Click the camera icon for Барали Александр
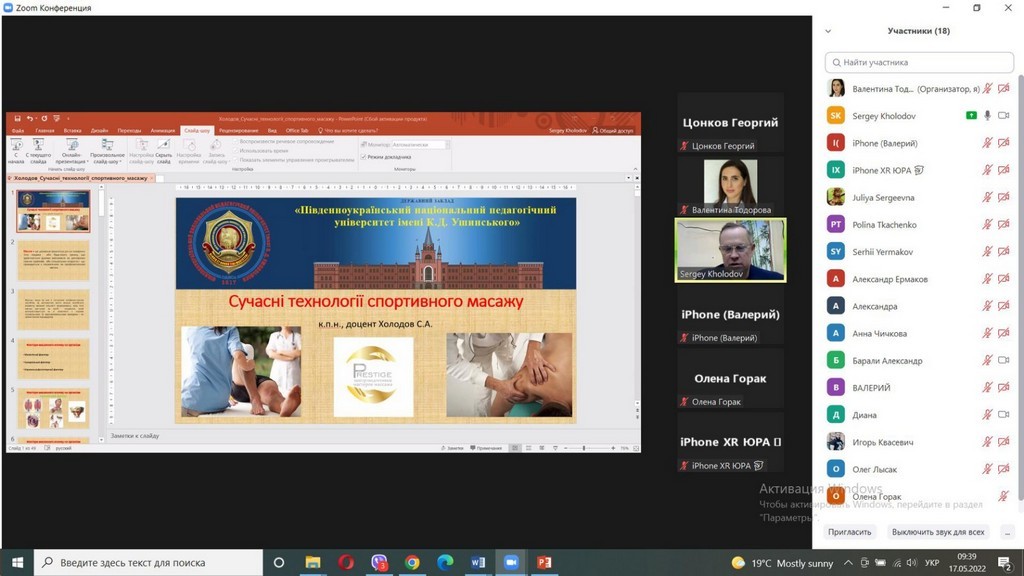The width and height of the screenshot is (1024, 576). (1004, 360)
